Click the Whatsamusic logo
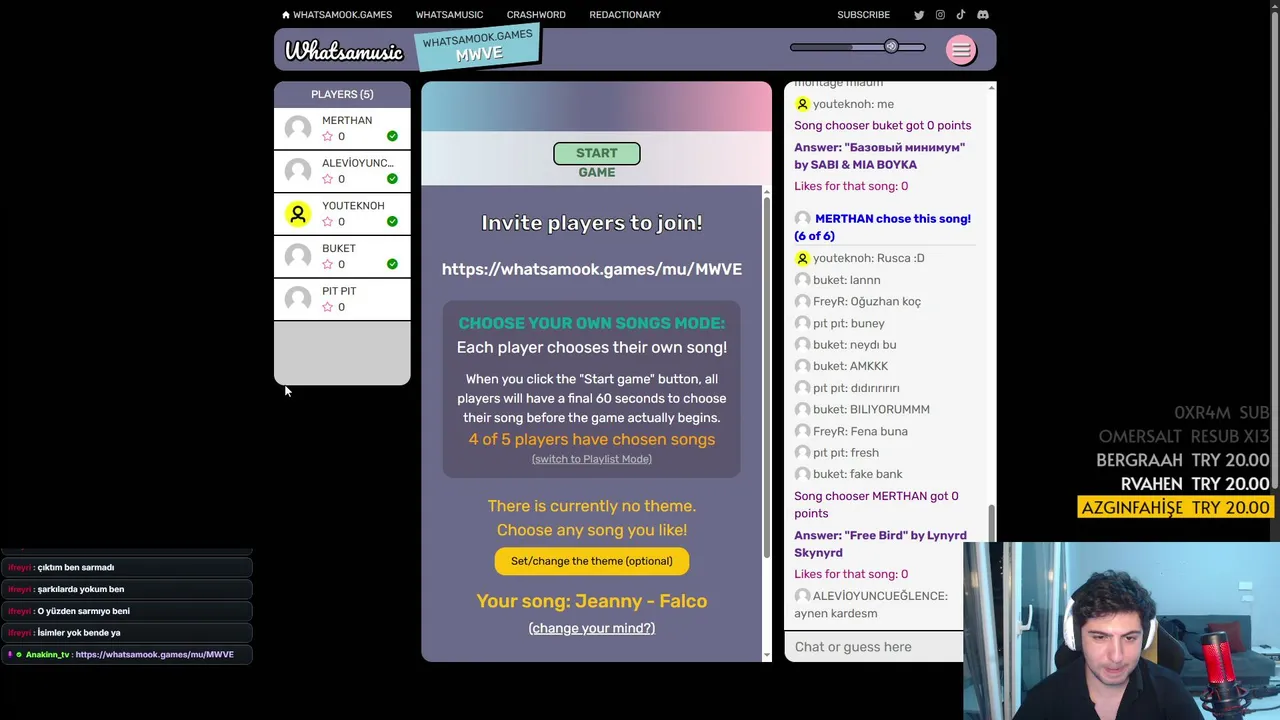This screenshot has width=1280, height=720. (344, 51)
